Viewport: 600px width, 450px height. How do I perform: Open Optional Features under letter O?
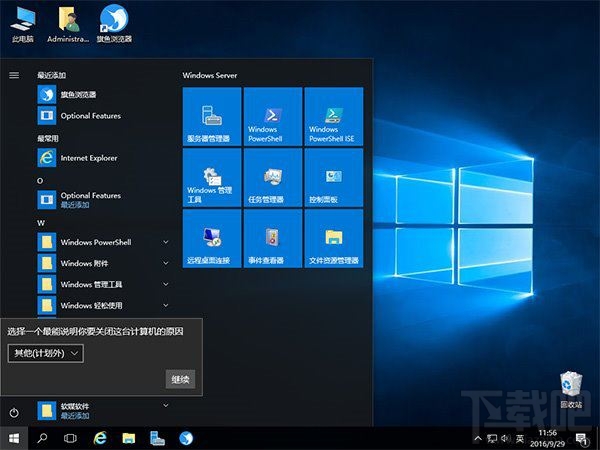click(103, 200)
